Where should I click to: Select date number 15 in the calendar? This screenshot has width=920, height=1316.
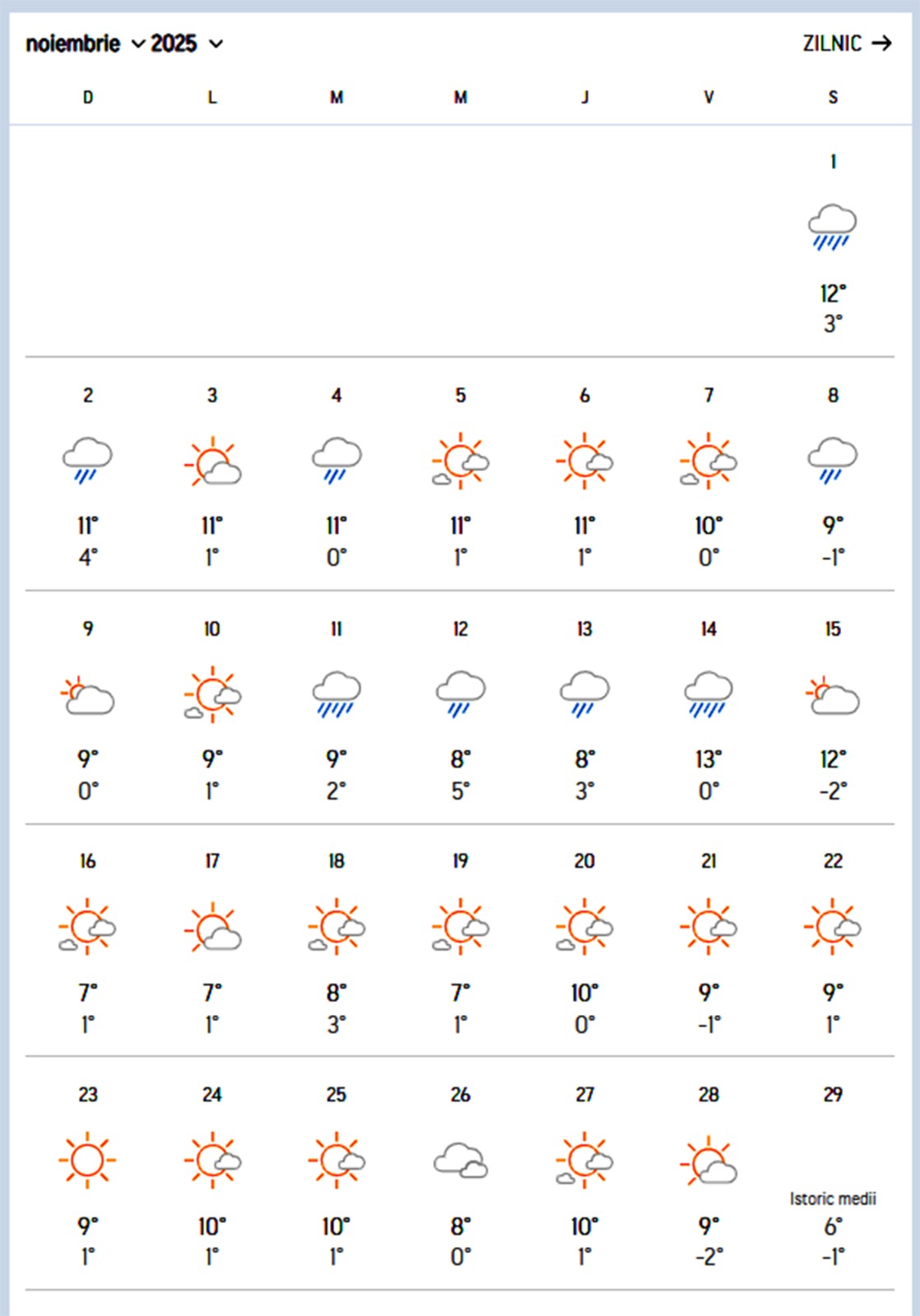point(833,629)
